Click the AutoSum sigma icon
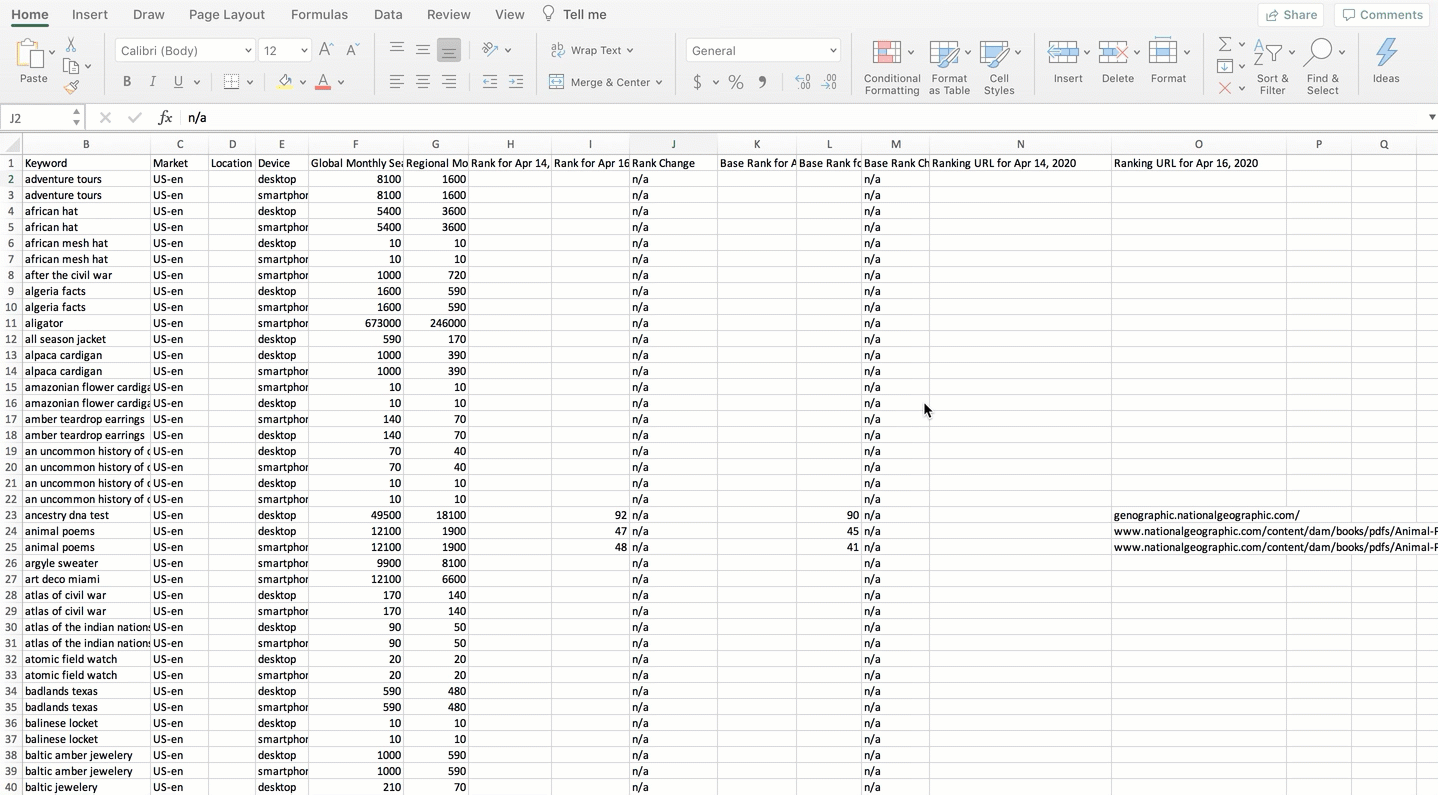The image size is (1438, 795). pos(1224,45)
